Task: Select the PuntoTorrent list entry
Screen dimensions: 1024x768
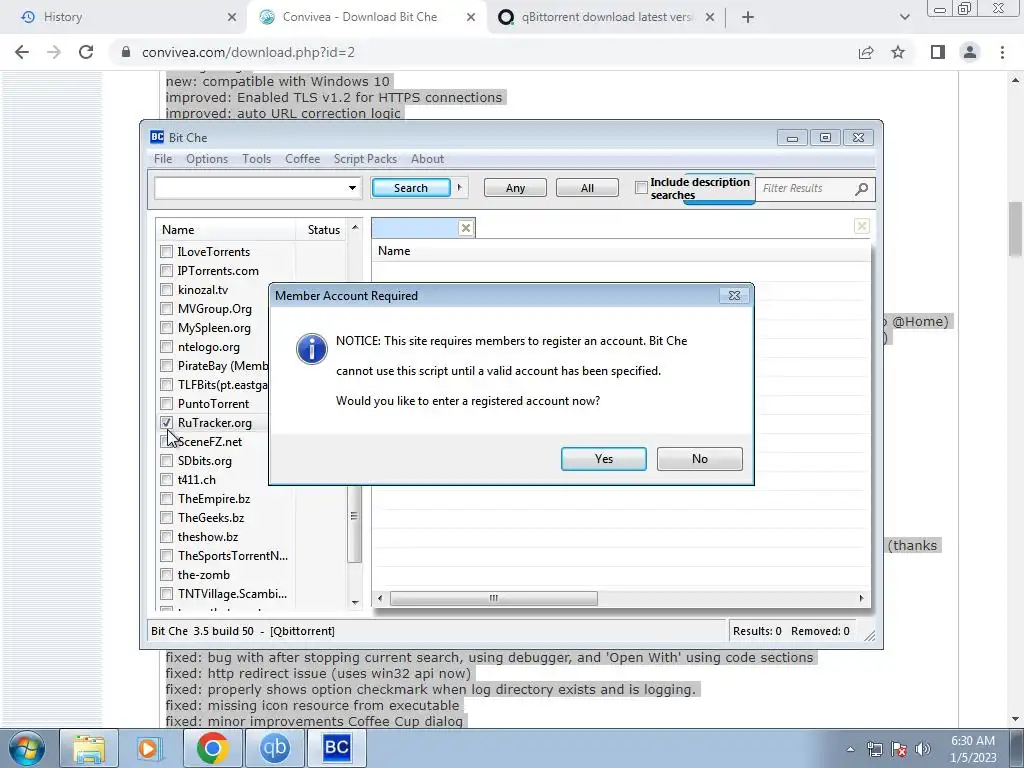Action: [x=213, y=404]
